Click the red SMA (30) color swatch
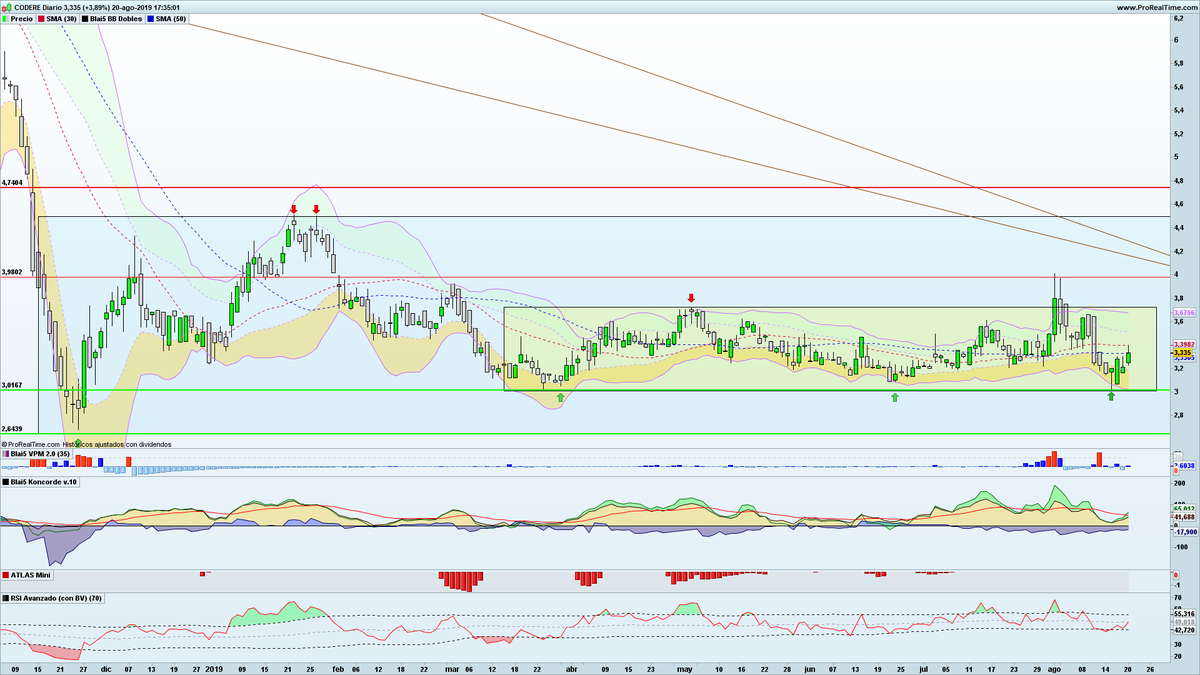 coord(41,19)
